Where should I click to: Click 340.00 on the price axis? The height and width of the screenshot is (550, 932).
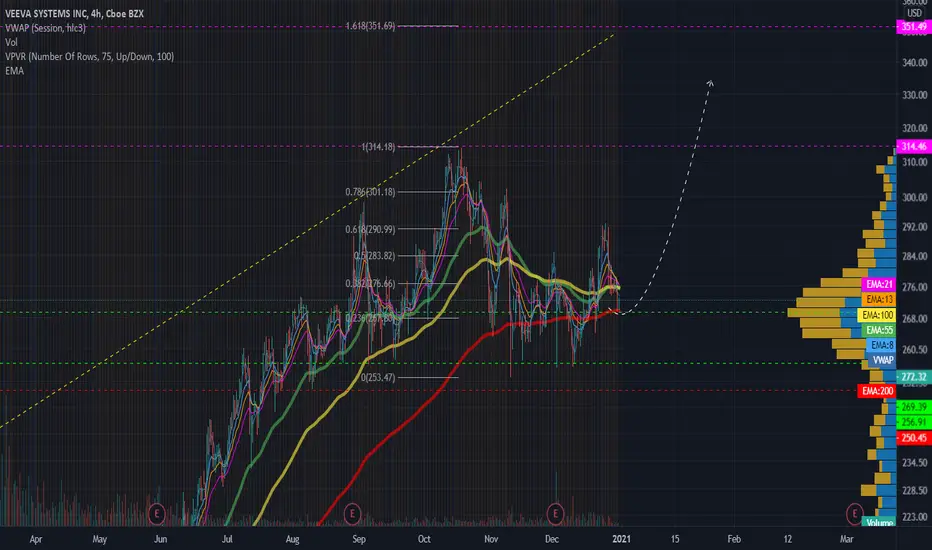click(914, 62)
